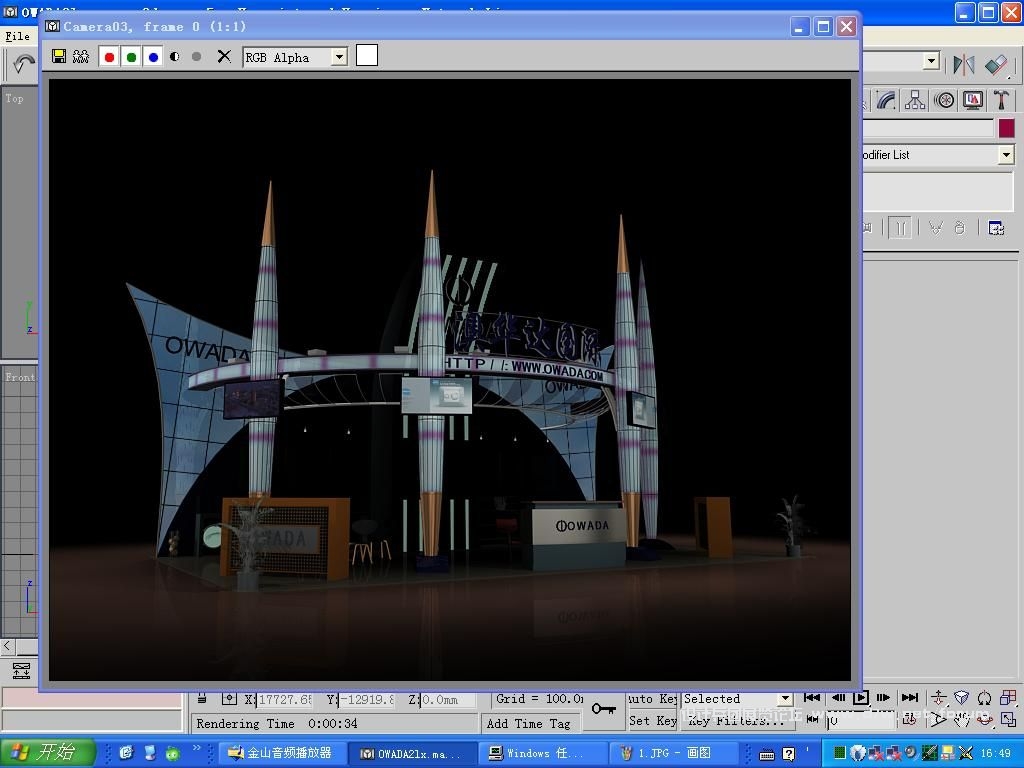
Task: Select the Align tool icon
Action: [997, 64]
